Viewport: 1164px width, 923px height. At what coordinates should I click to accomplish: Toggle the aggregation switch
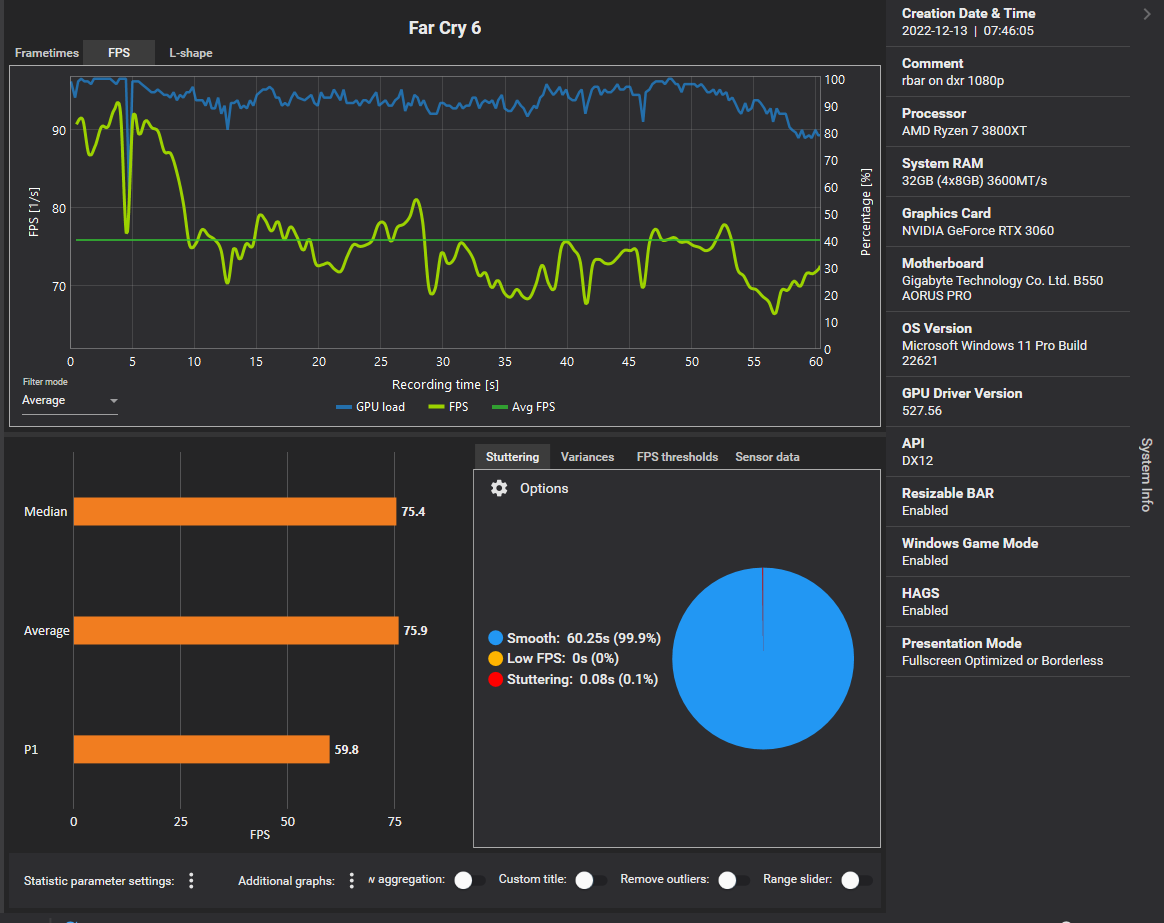(469, 880)
